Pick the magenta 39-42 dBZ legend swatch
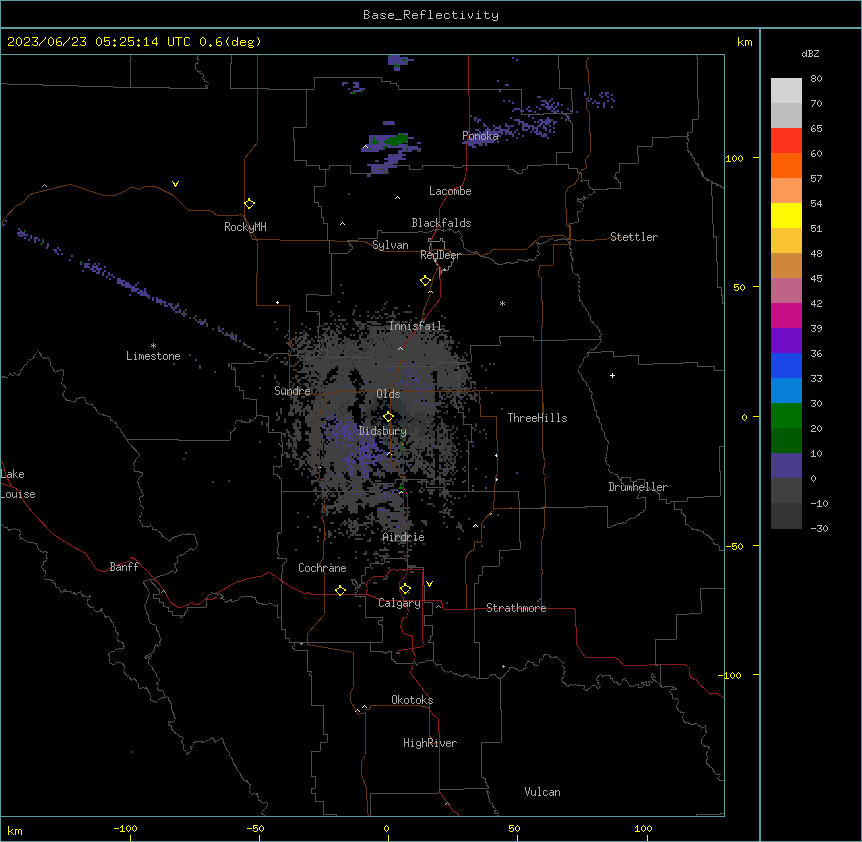Viewport: 862px width, 842px height. pos(786,315)
